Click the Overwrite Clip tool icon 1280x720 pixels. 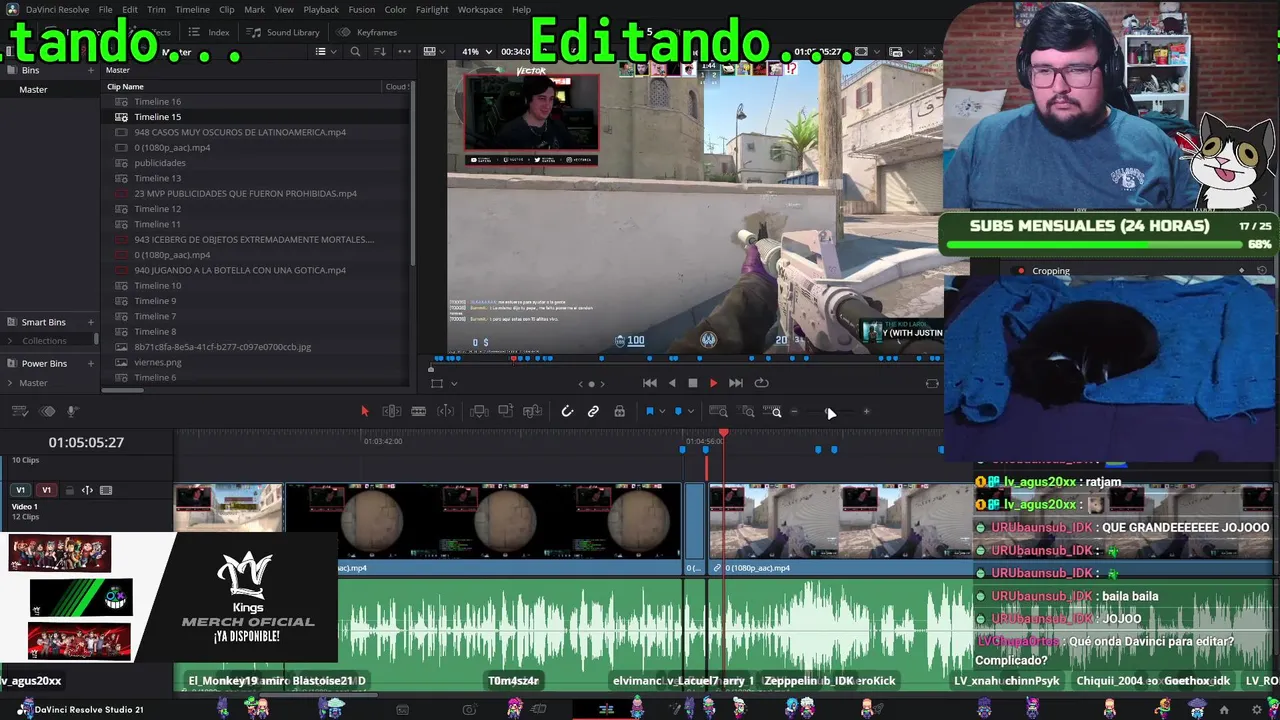pos(506,411)
